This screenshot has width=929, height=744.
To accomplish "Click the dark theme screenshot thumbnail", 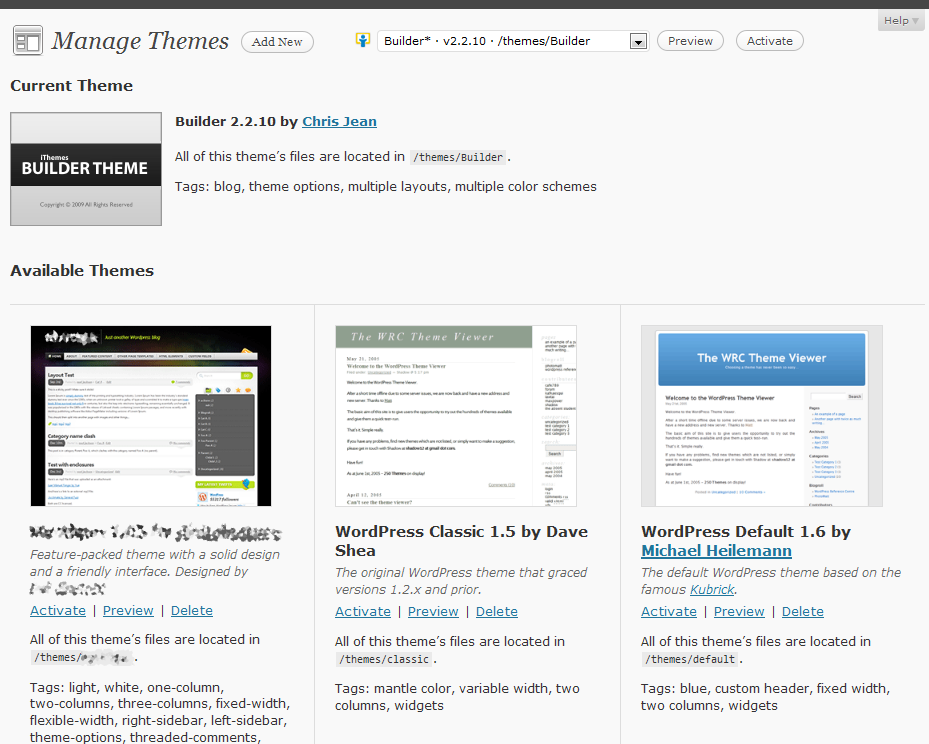I will 150,416.
